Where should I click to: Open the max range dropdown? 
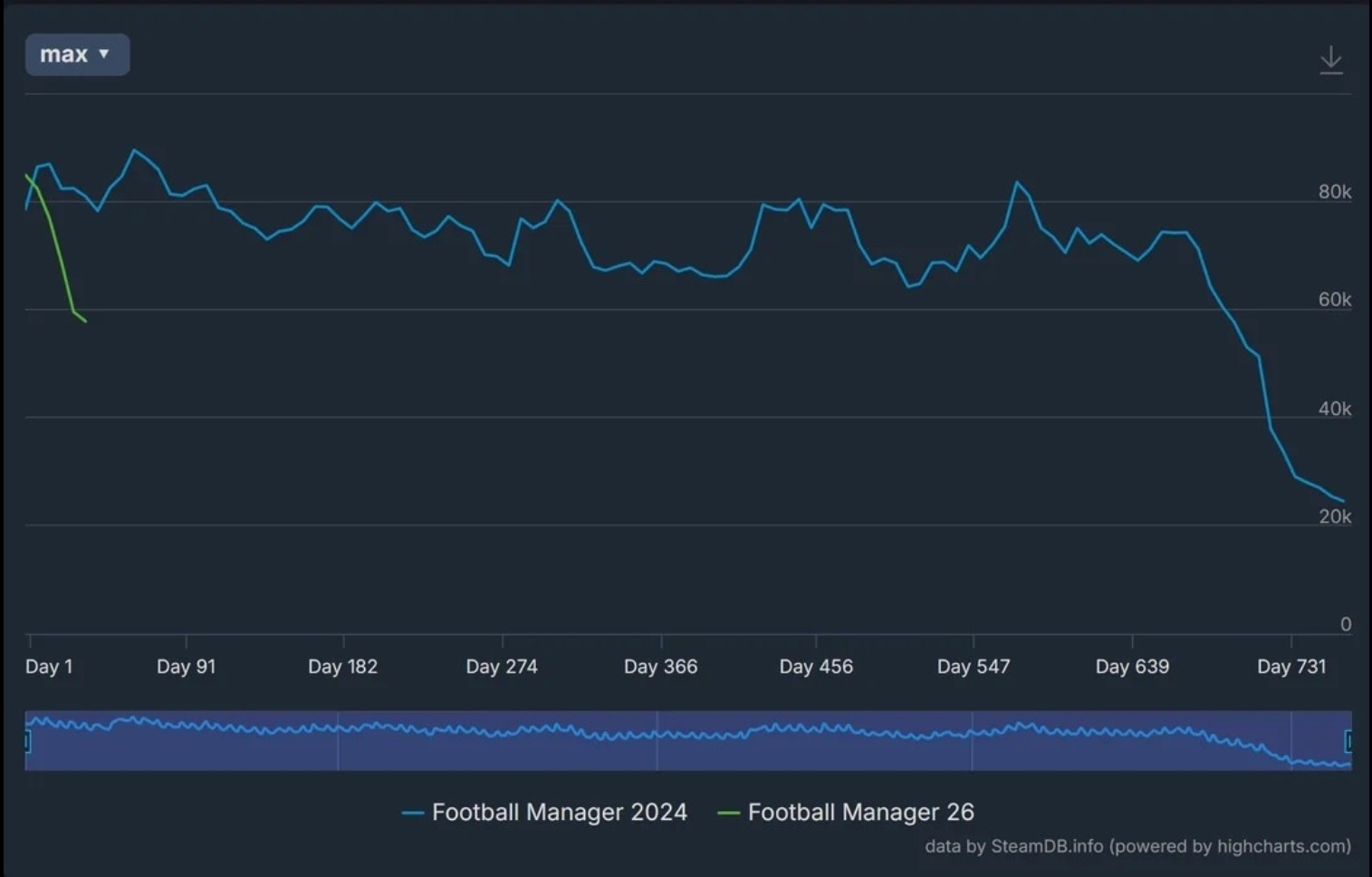[x=77, y=54]
